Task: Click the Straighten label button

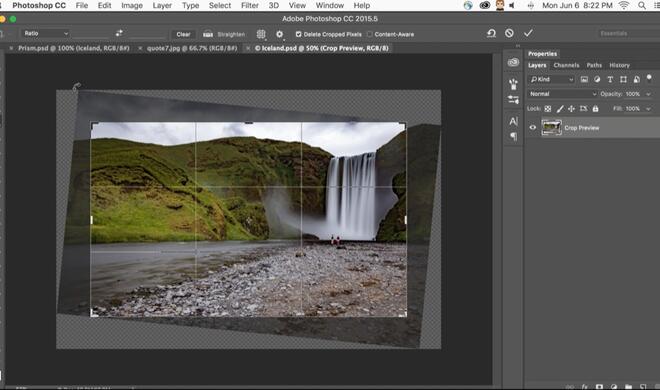Action: click(231, 34)
